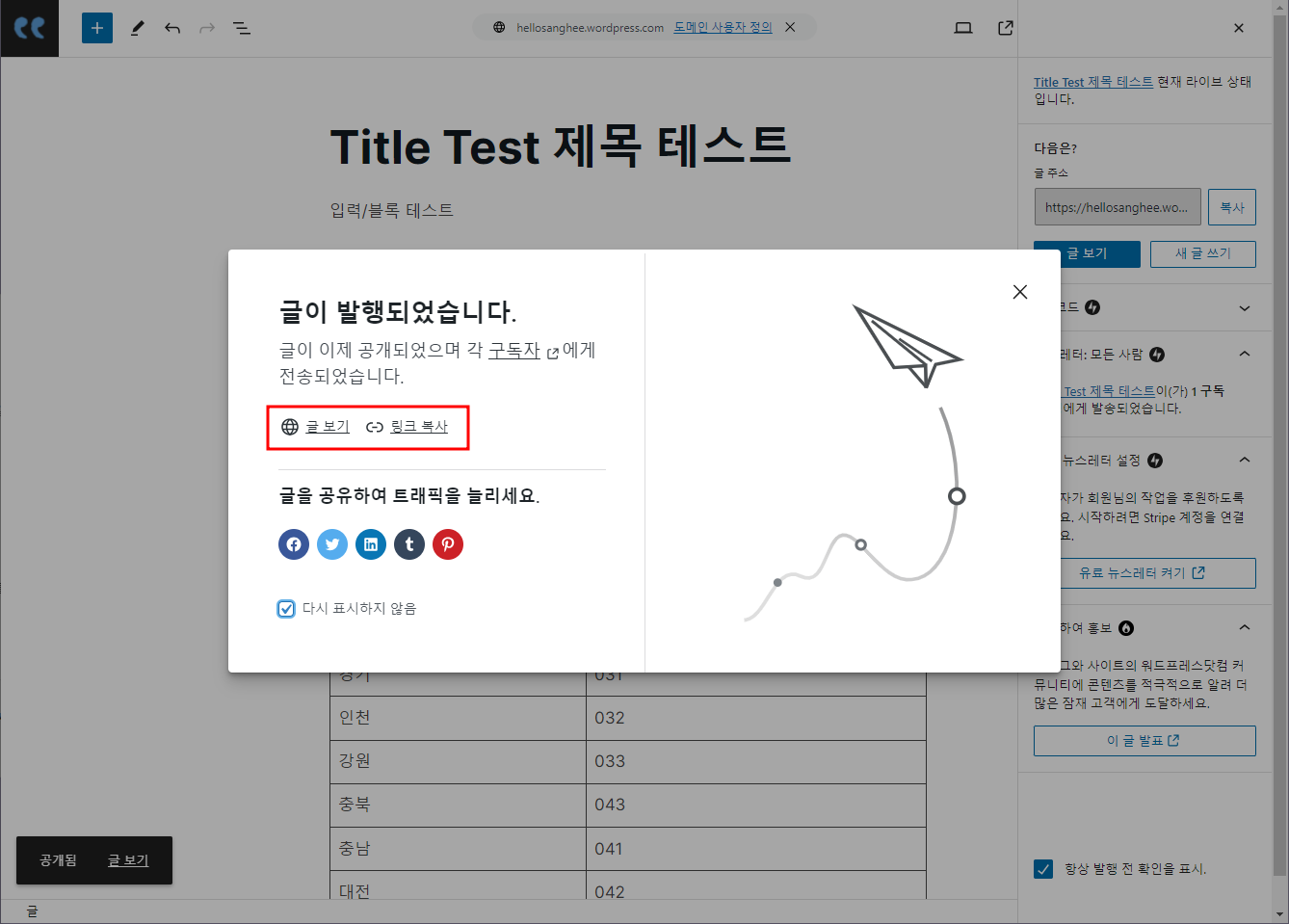The height and width of the screenshot is (924, 1289).
Task: Click the Redo arrow icon
Action: pos(207,28)
